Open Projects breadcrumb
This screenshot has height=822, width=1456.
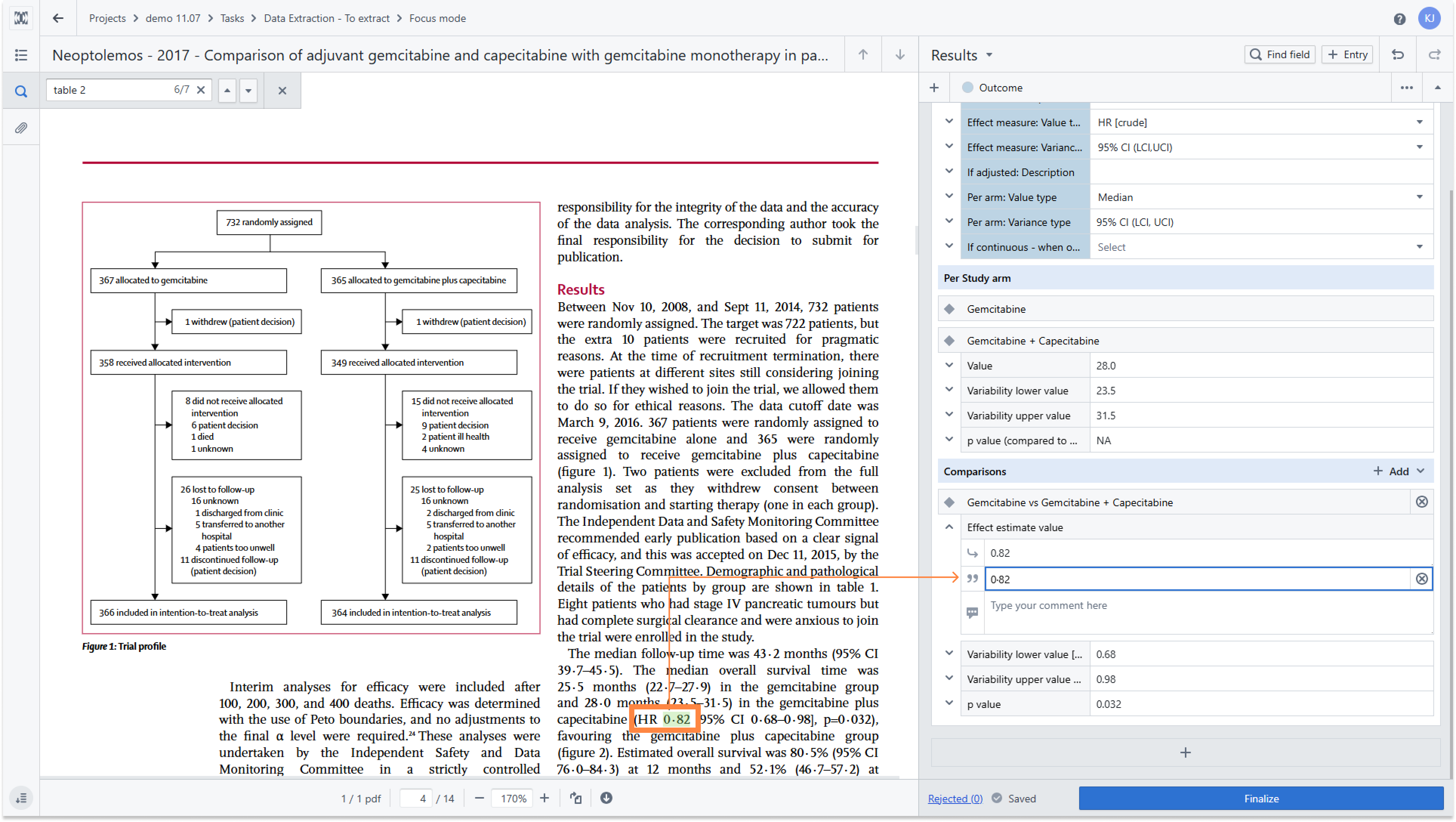[107, 18]
